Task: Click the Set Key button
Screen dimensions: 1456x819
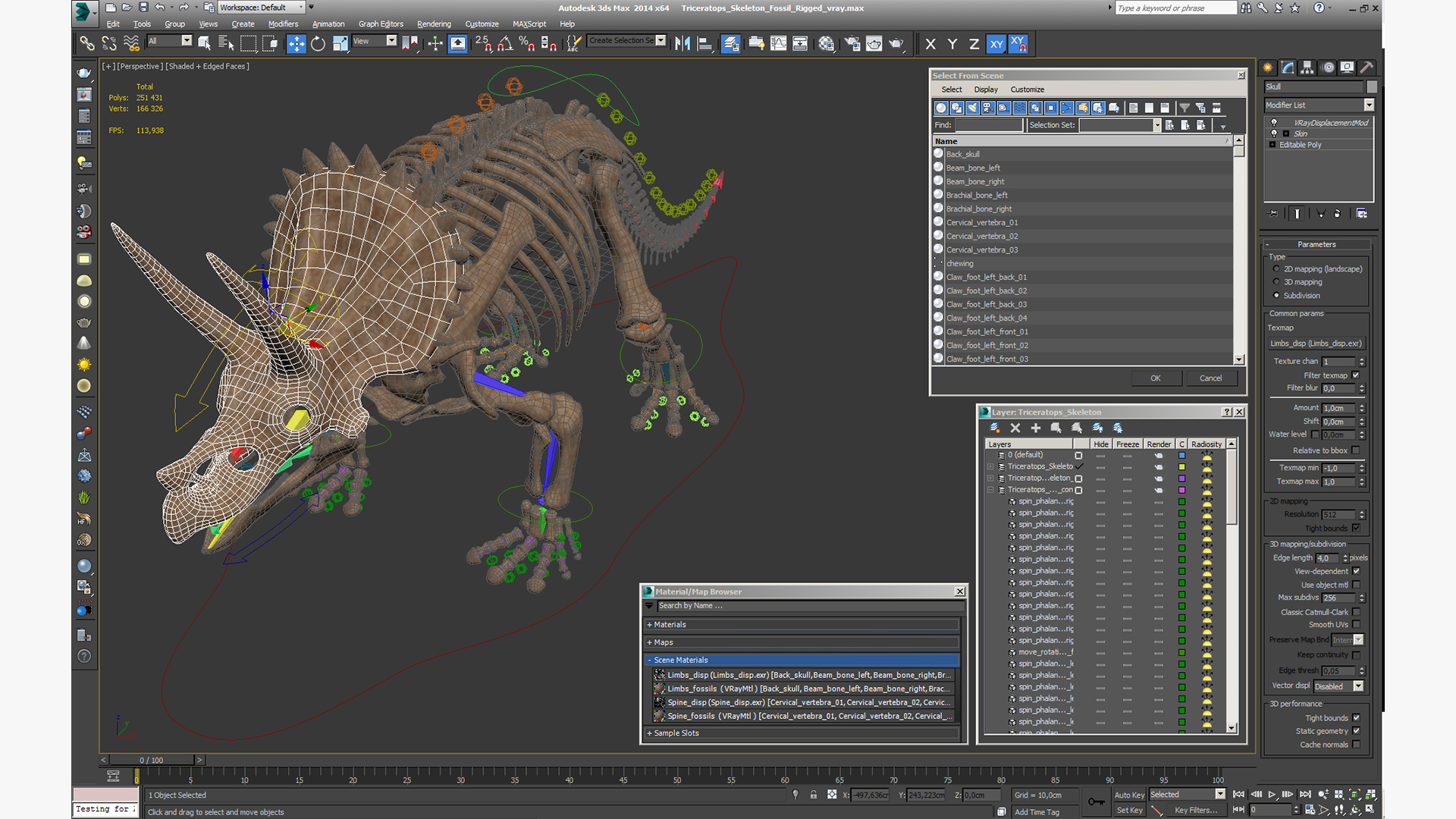Action: tap(1128, 810)
